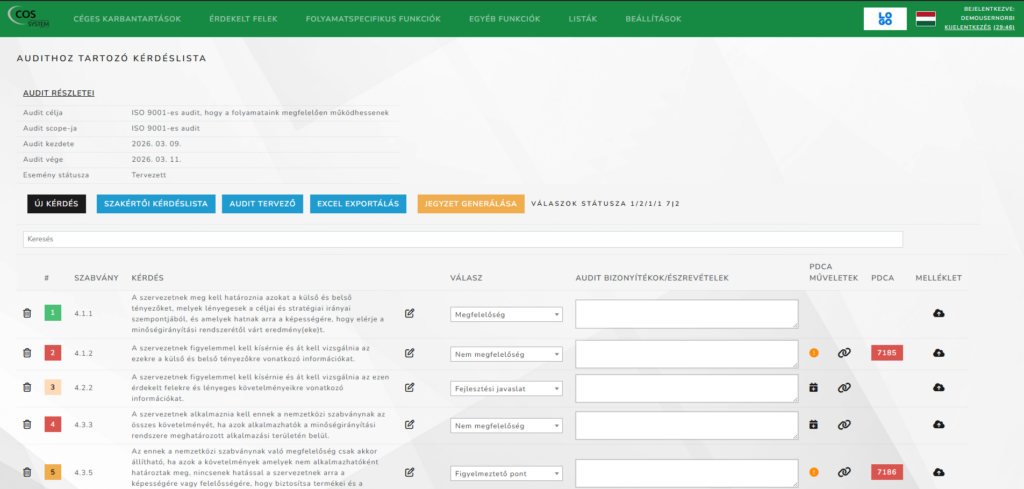This screenshot has width=1024, height=489.
Task: Click link chain icon in row 4.1.2
Action: (844, 353)
